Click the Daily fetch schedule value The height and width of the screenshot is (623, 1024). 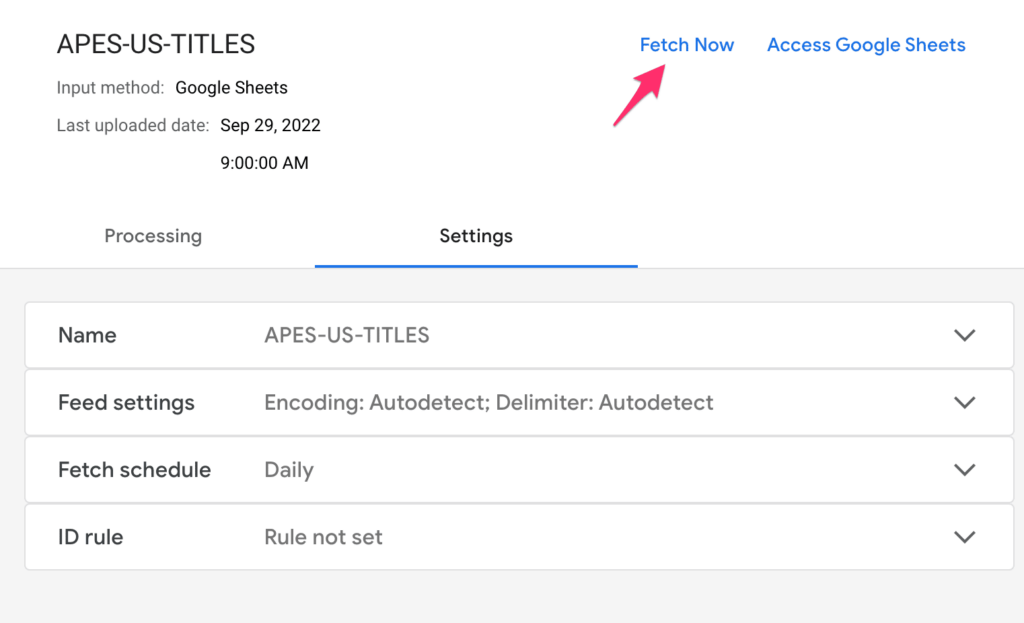(x=289, y=469)
